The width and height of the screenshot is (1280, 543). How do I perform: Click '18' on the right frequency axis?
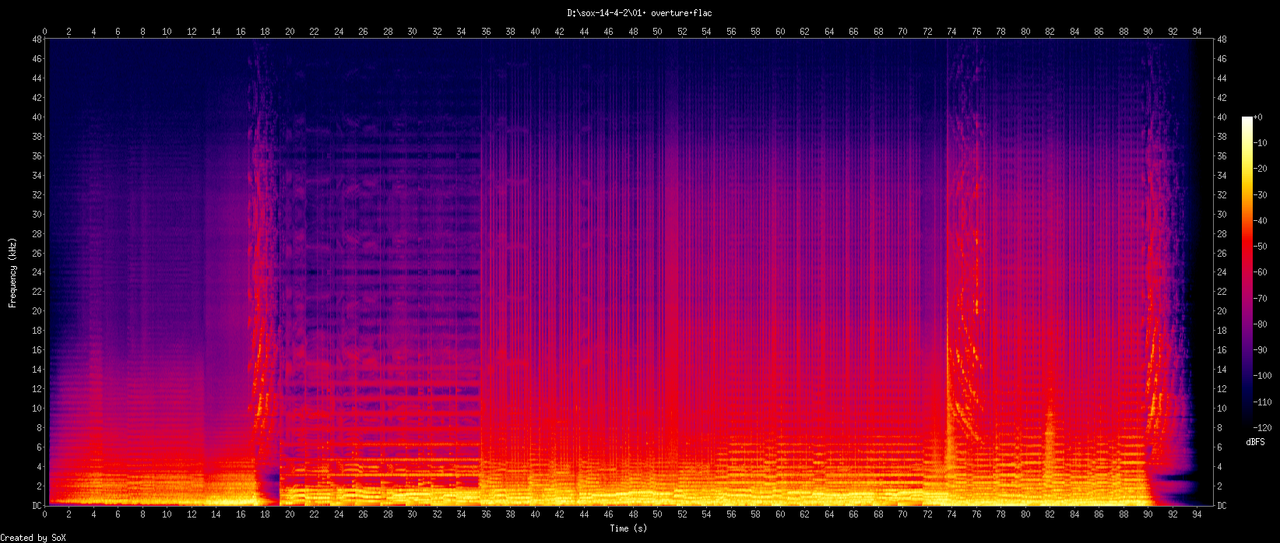pos(1223,331)
